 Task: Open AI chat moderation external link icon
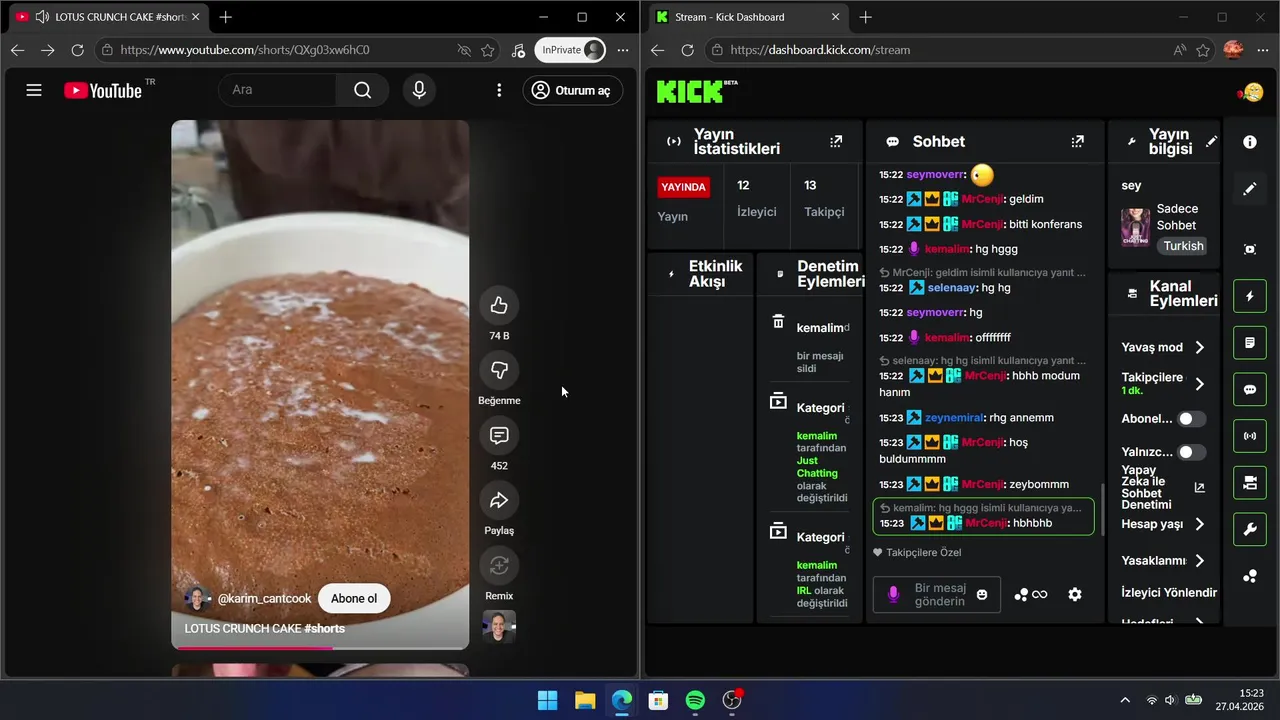[x=1200, y=488]
